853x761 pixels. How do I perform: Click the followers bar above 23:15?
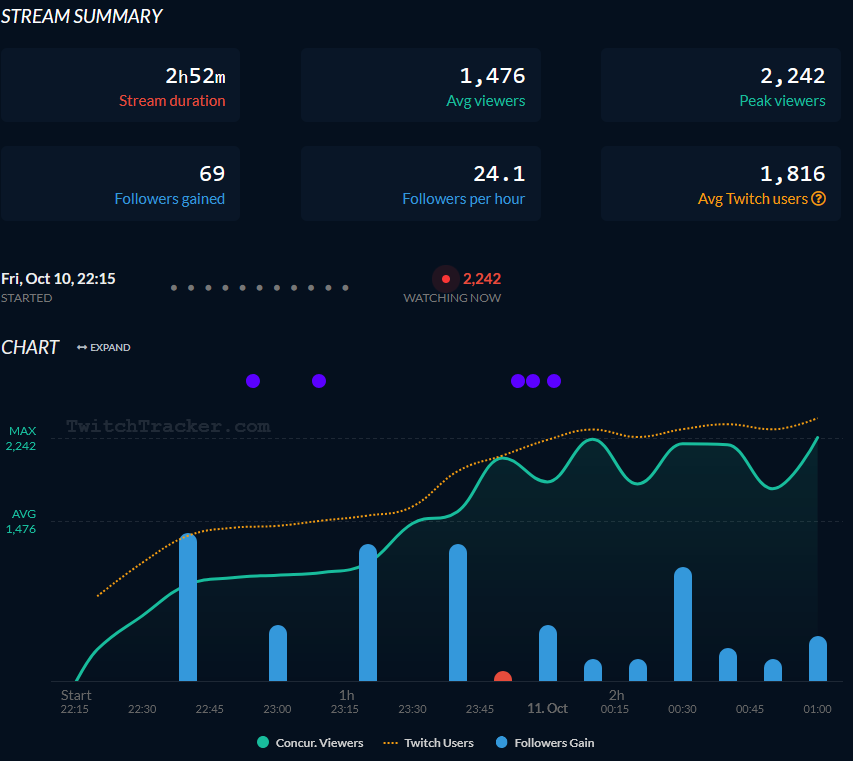point(368,612)
